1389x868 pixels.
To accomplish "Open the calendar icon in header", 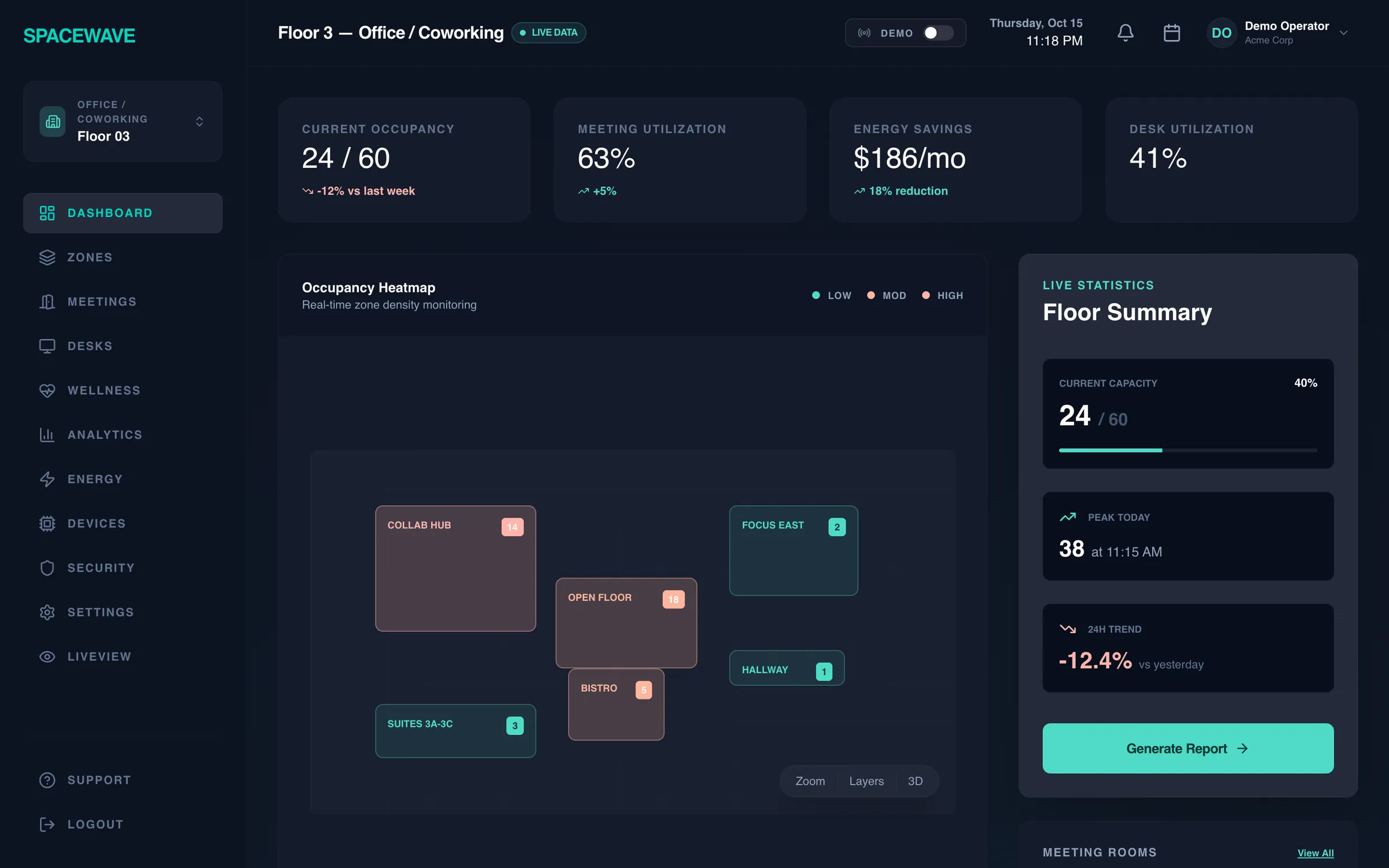I will [x=1171, y=33].
